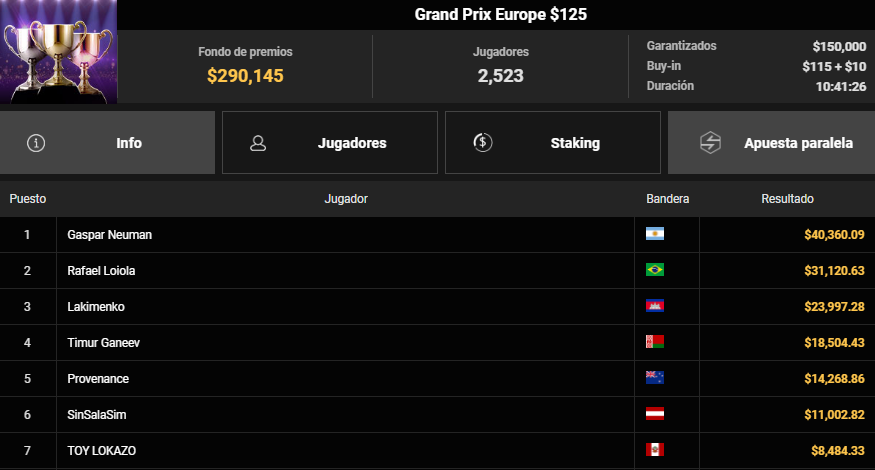The height and width of the screenshot is (470, 875).
Task: Sort by the Puesto column header
Action: tap(28, 199)
